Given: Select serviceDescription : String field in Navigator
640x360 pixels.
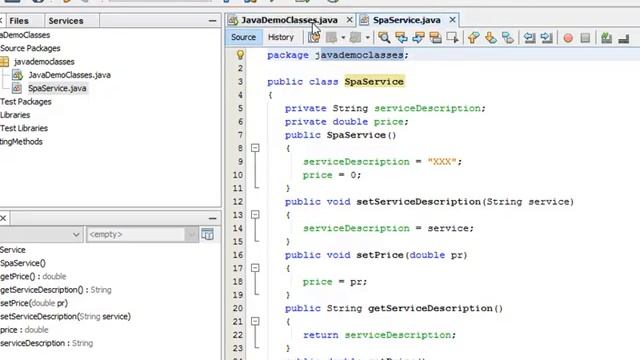Looking at the screenshot, I should (x=47, y=343).
